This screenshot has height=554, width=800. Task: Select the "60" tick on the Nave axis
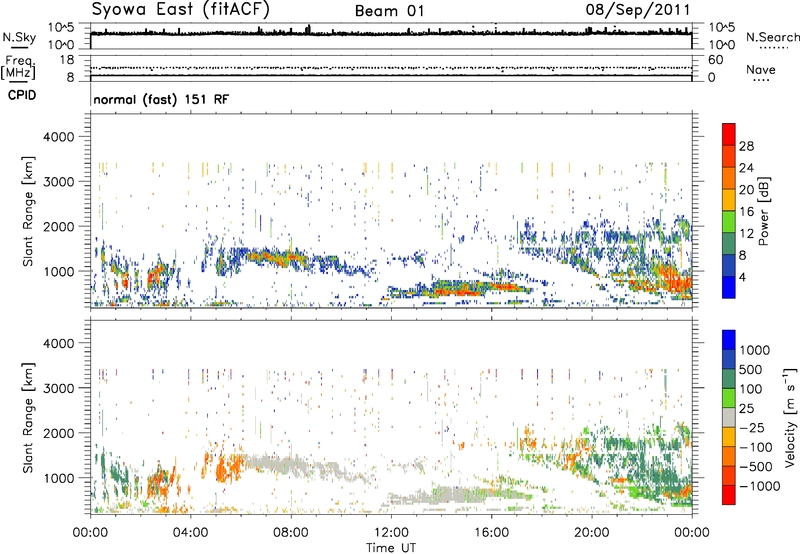716,60
